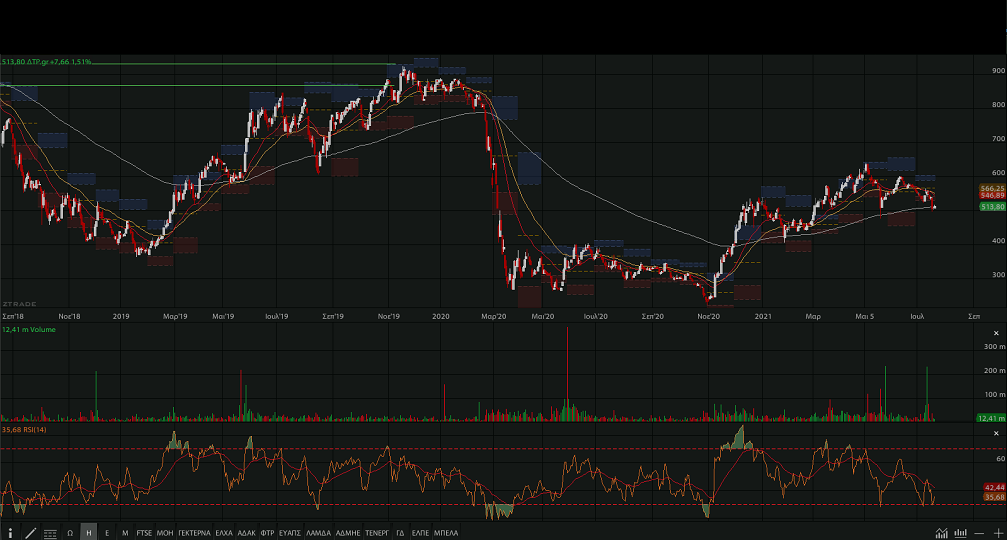The height and width of the screenshot is (540, 1007).
Task: Click the bar chart type icon
Action: pos(959,533)
